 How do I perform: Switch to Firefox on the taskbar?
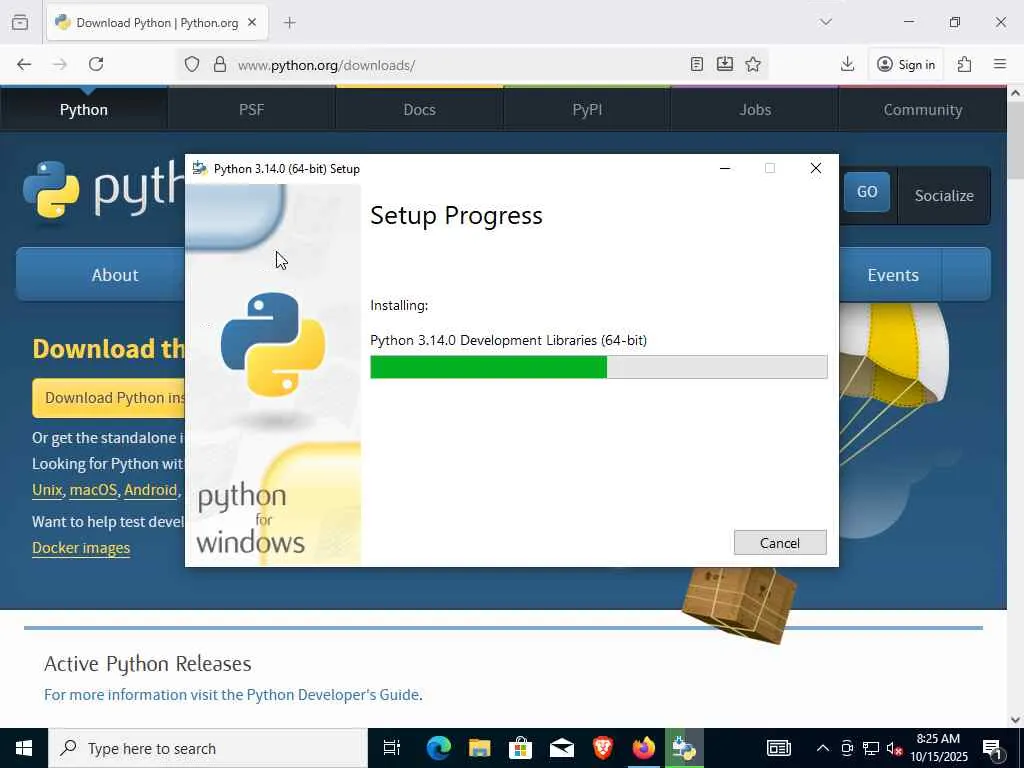[644, 748]
